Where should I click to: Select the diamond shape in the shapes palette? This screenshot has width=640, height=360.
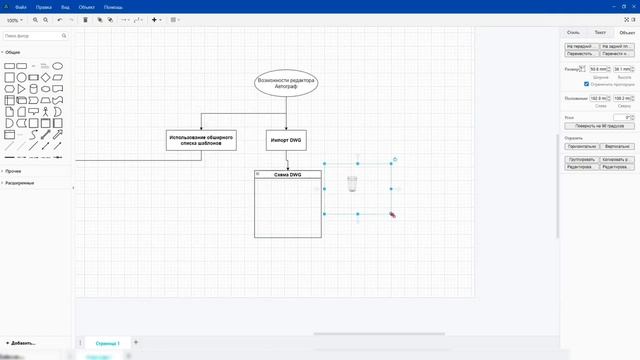(x=46, y=77)
